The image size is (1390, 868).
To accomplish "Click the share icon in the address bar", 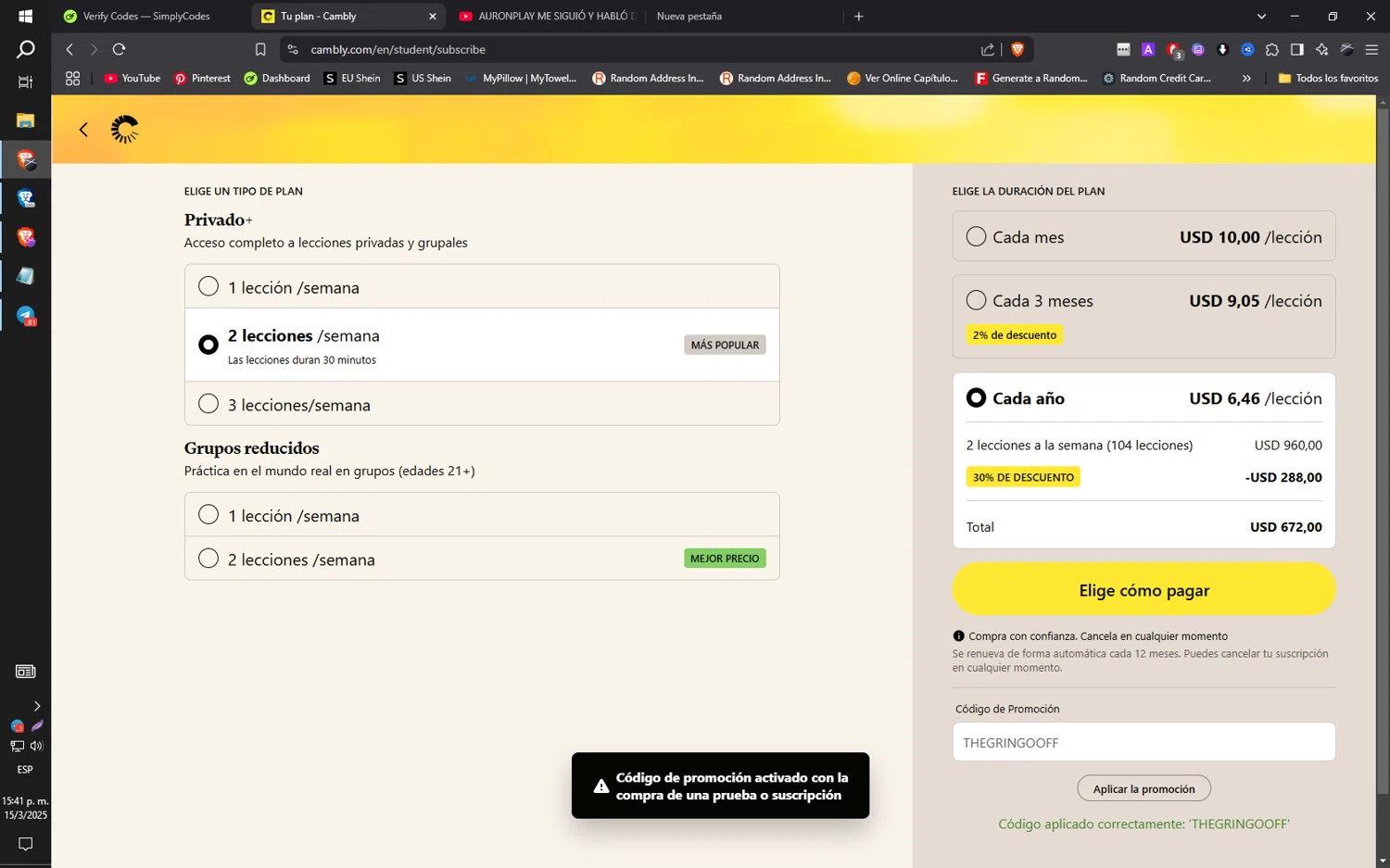I will 988,49.
